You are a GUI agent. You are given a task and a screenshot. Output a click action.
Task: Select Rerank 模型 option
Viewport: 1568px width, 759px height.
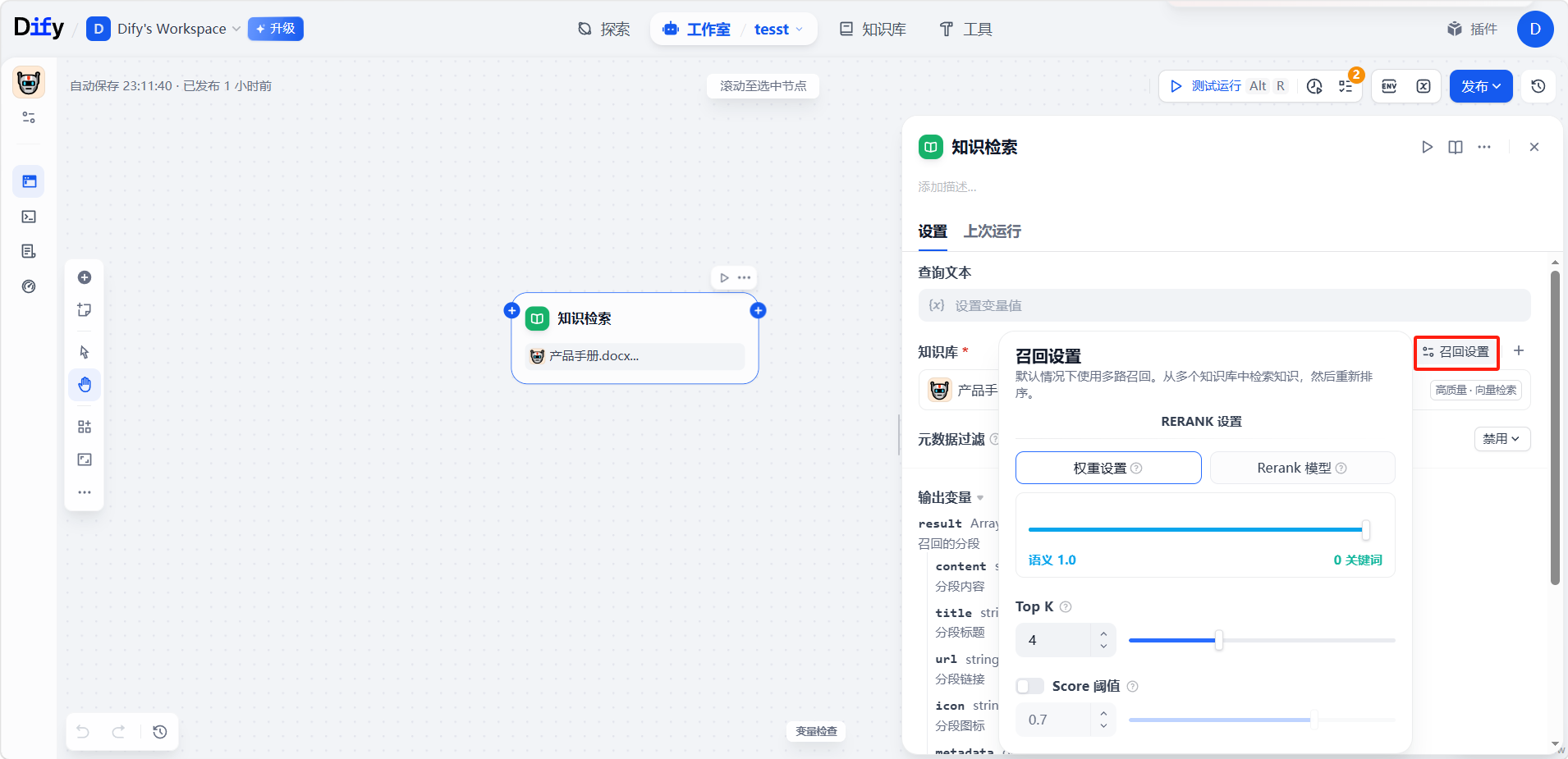pyautogui.click(x=1302, y=468)
